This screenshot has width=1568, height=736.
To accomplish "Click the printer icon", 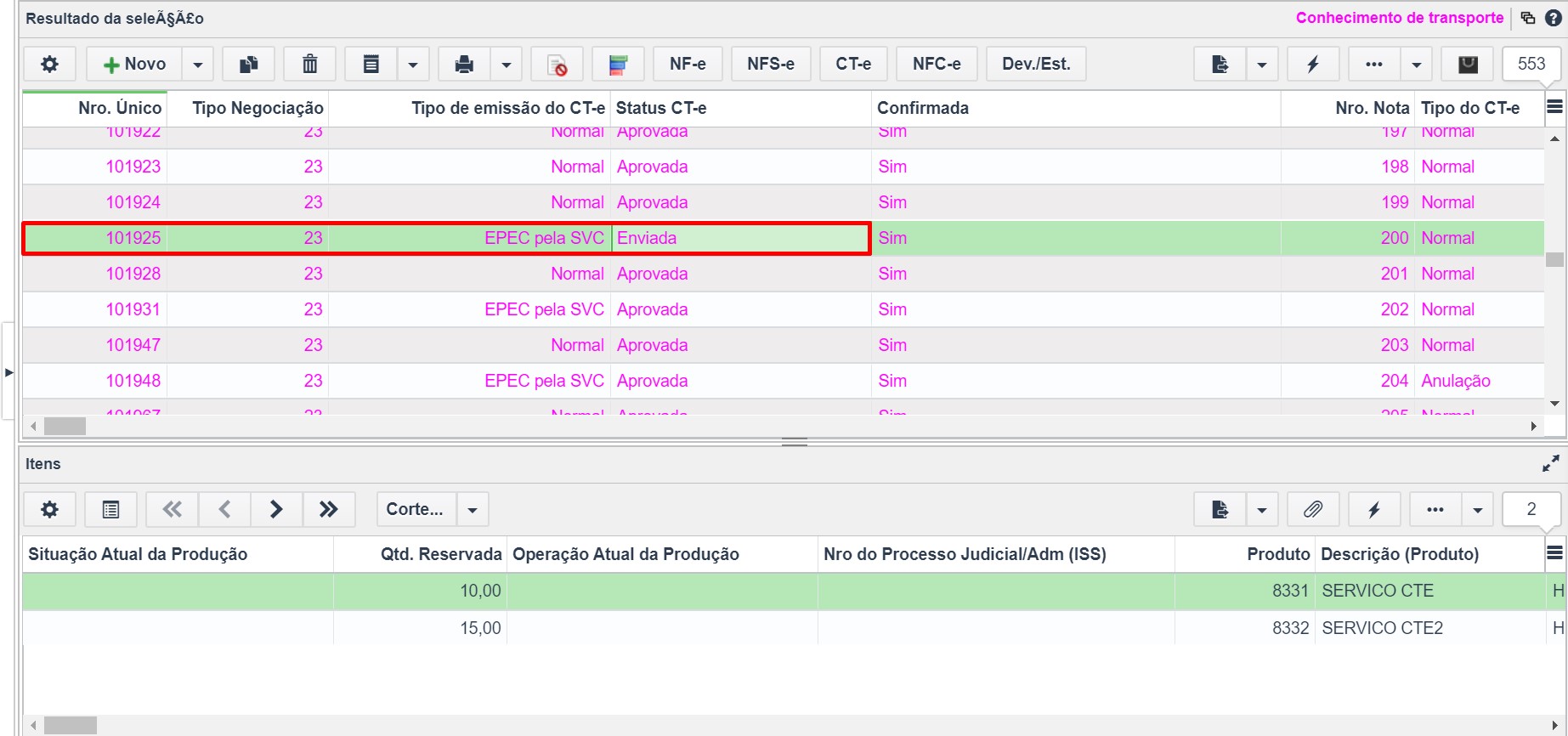I will tap(464, 64).
